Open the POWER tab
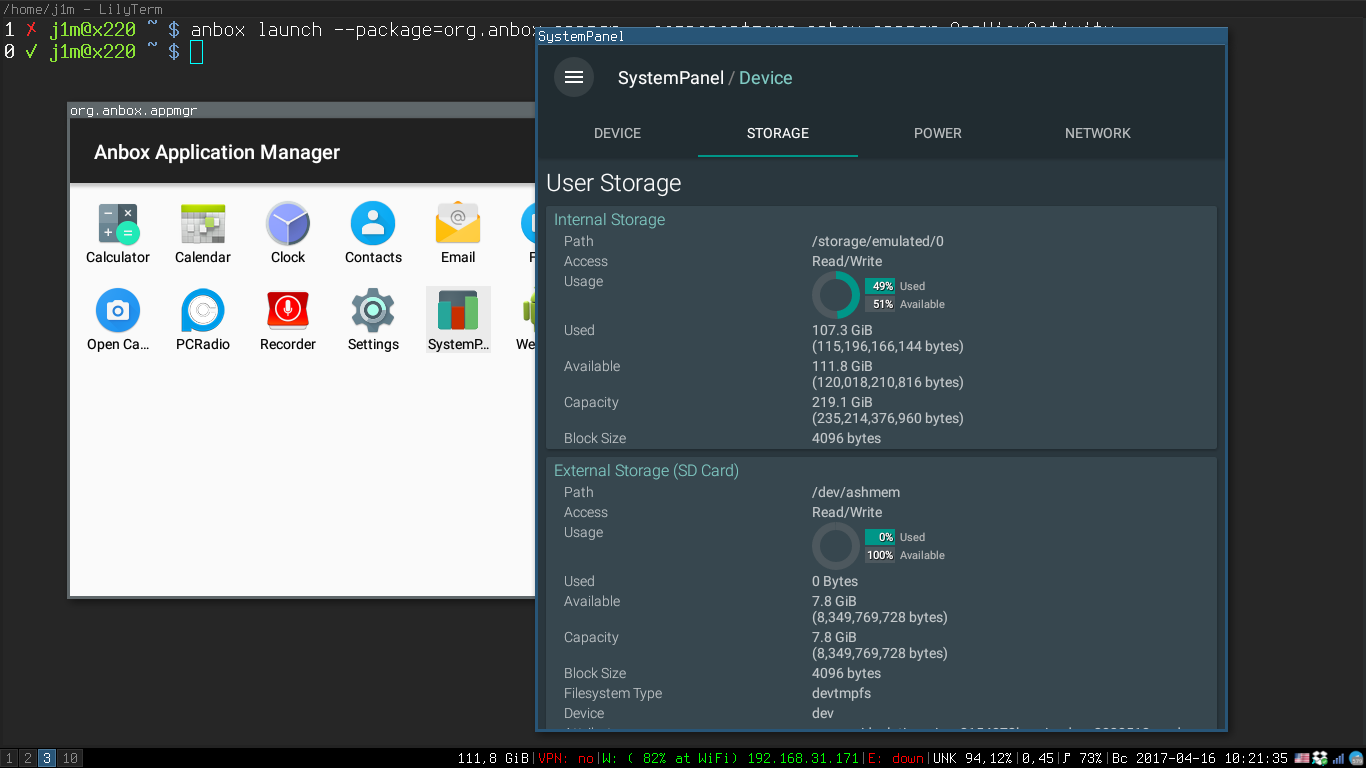Image resolution: width=1366 pixels, height=768 pixels. (938, 133)
